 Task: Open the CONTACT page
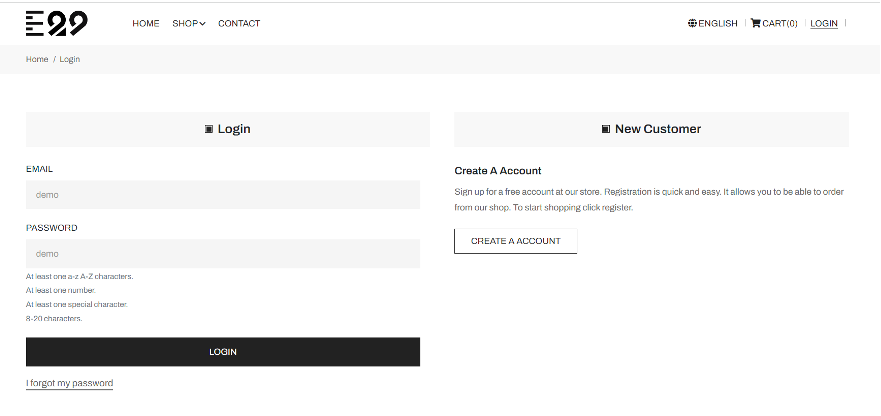point(239,23)
